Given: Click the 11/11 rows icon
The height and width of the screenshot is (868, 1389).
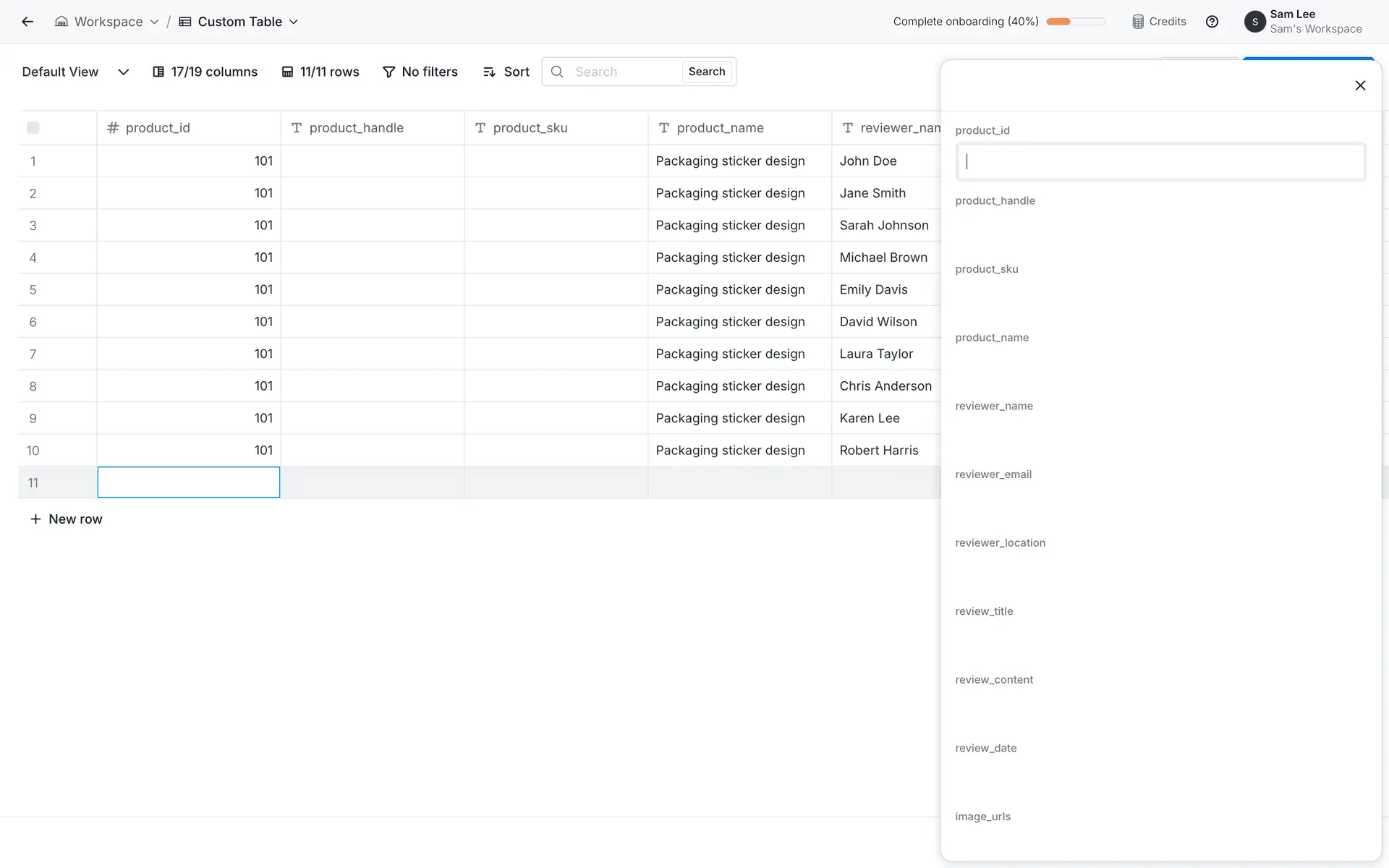Looking at the screenshot, I should (x=287, y=72).
